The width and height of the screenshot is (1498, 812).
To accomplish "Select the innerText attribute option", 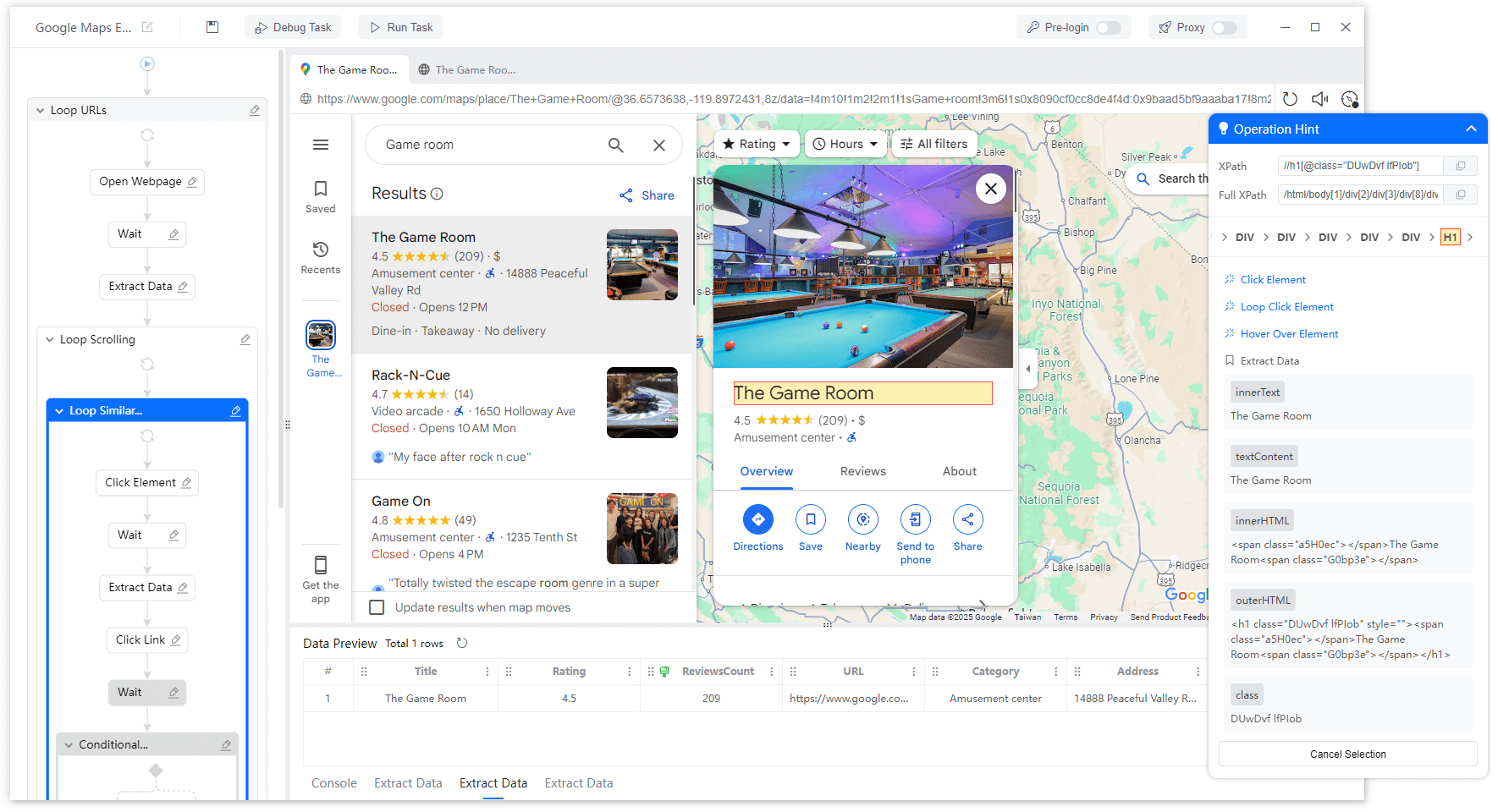I will (x=1258, y=392).
